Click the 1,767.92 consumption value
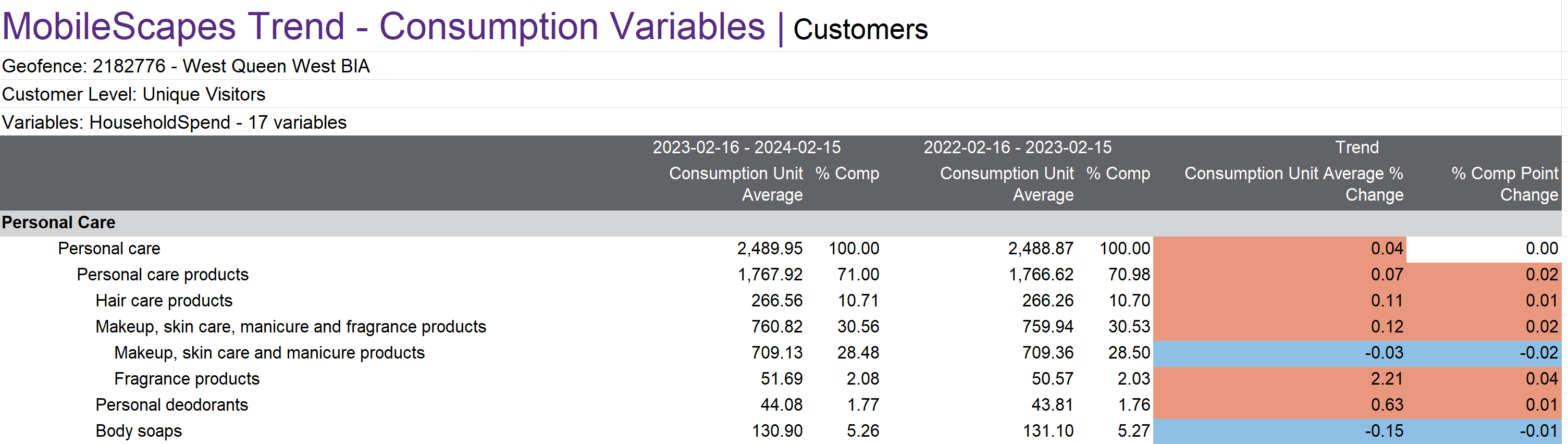 coord(770,275)
